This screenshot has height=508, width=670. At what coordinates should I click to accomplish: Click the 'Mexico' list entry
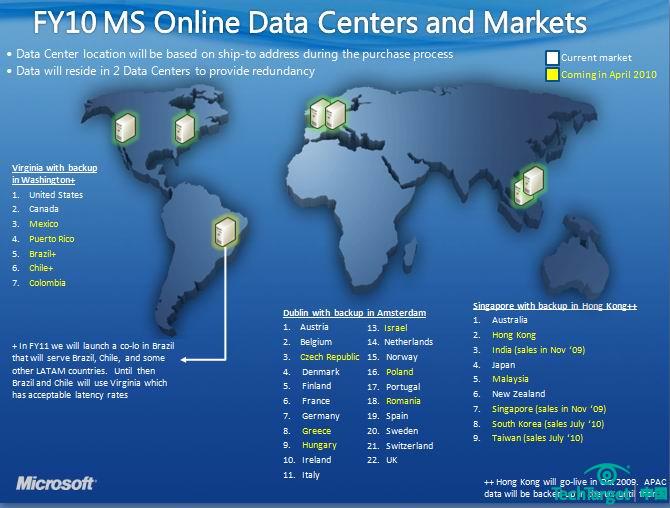pos(44,224)
